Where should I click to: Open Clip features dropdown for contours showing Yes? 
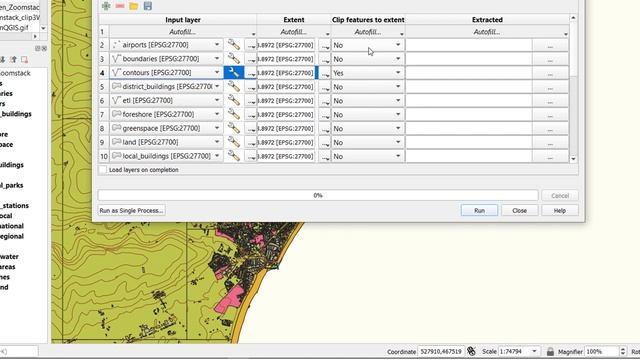point(368,73)
